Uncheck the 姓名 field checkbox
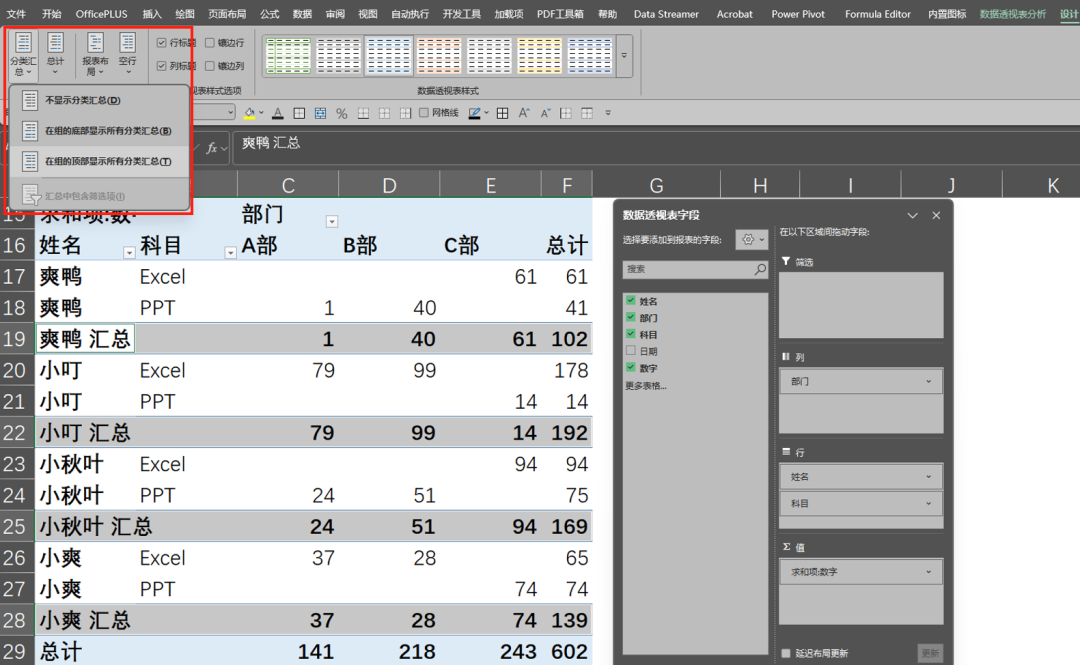This screenshot has height=665, width=1080. pos(630,301)
